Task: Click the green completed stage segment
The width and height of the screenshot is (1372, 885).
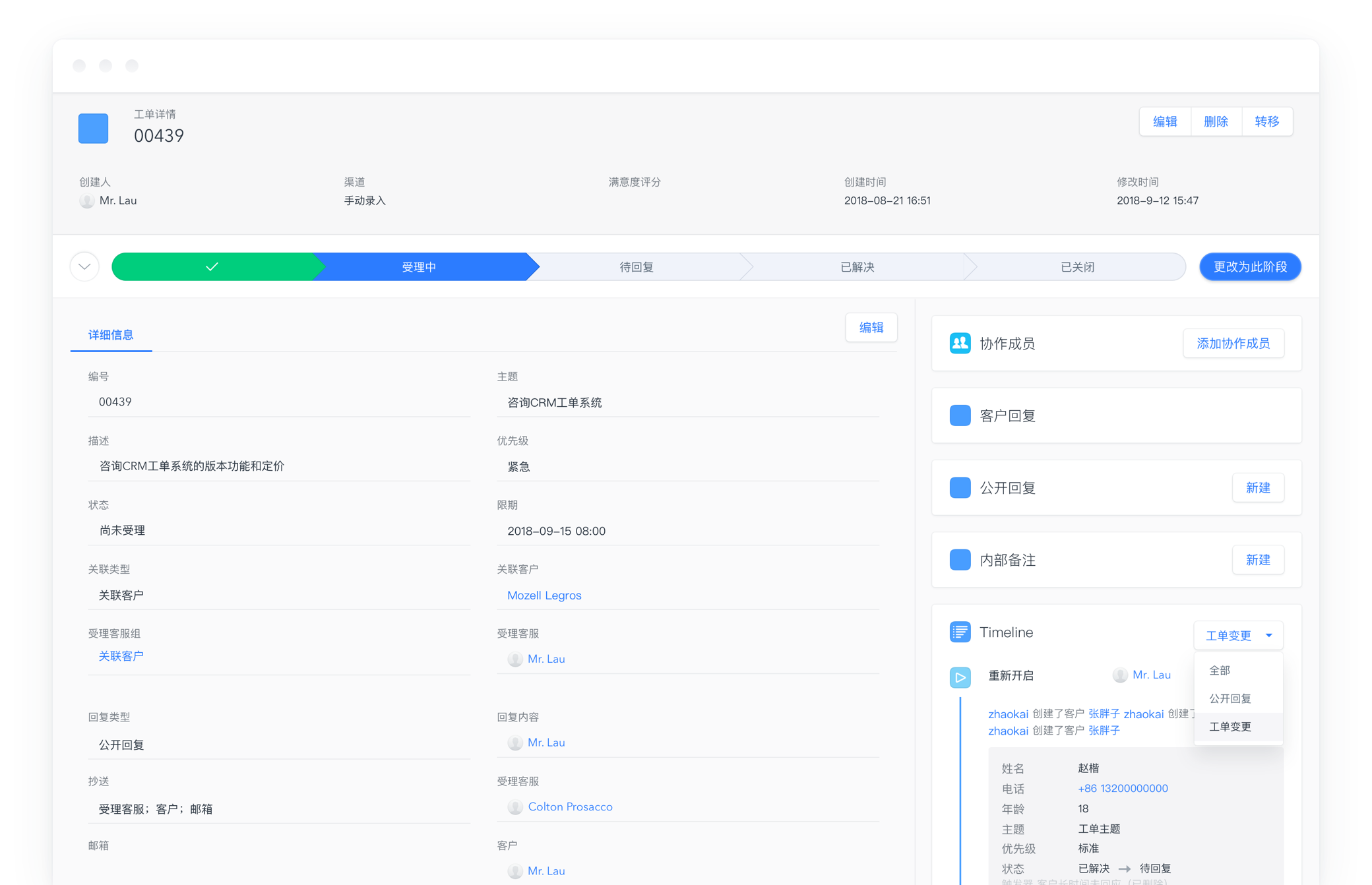Action: coord(211,266)
